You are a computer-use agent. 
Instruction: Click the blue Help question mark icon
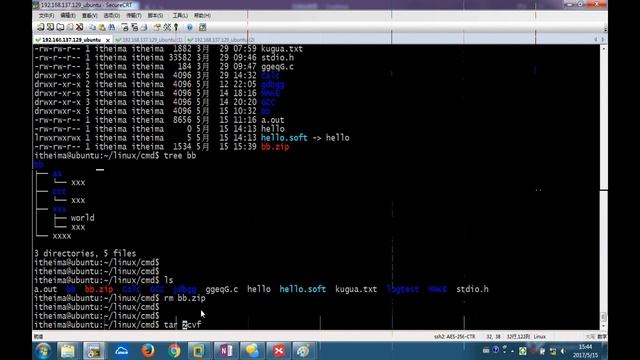190,27
